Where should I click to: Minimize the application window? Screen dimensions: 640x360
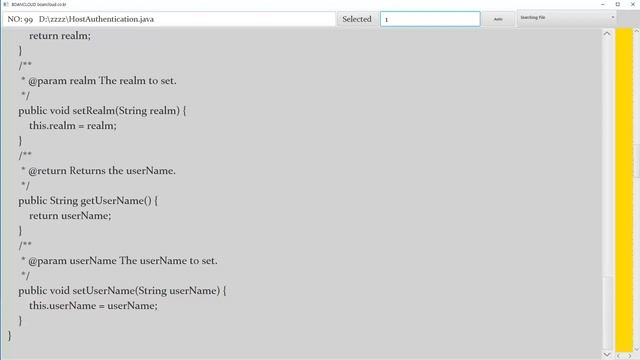(603, 4)
